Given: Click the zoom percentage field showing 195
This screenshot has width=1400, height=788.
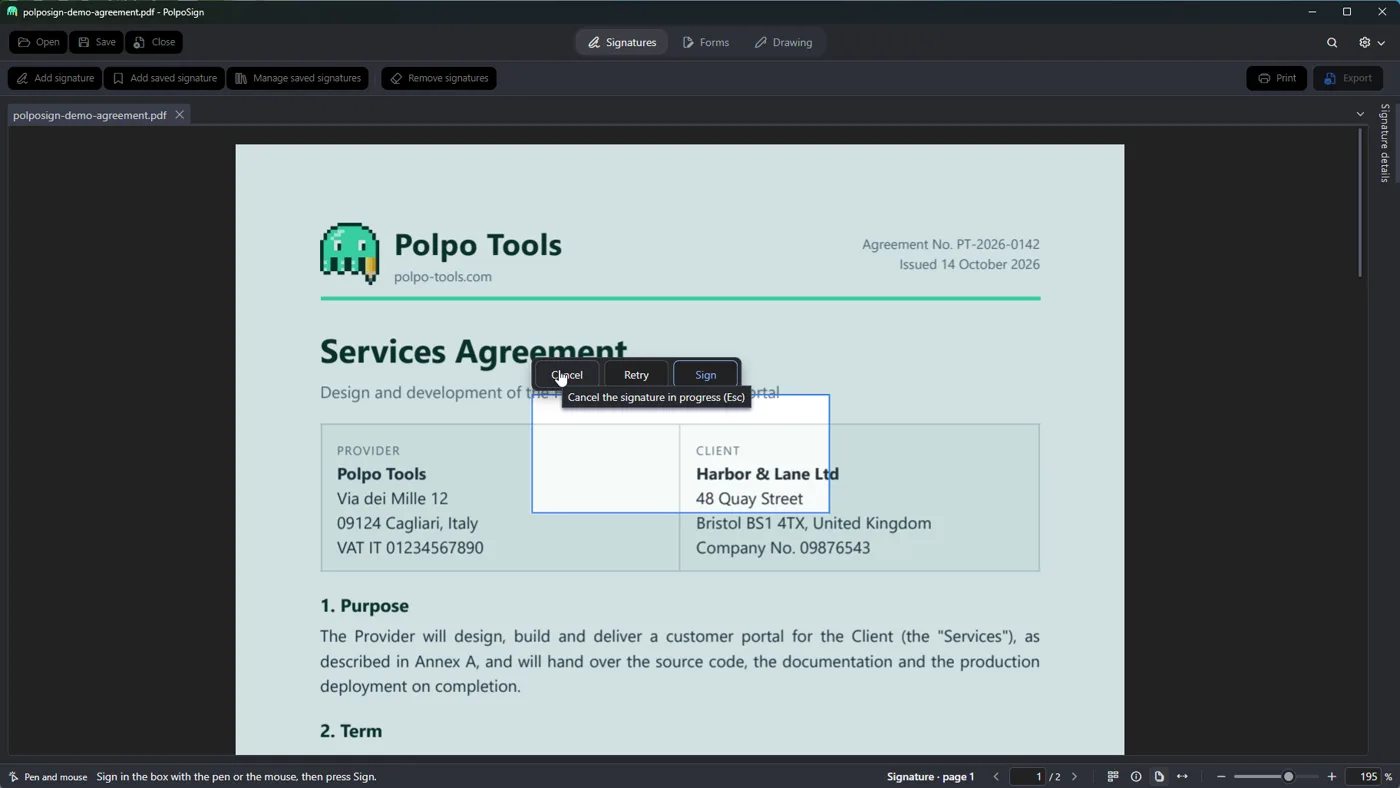Looking at the screenshot, I should 1364,777.
